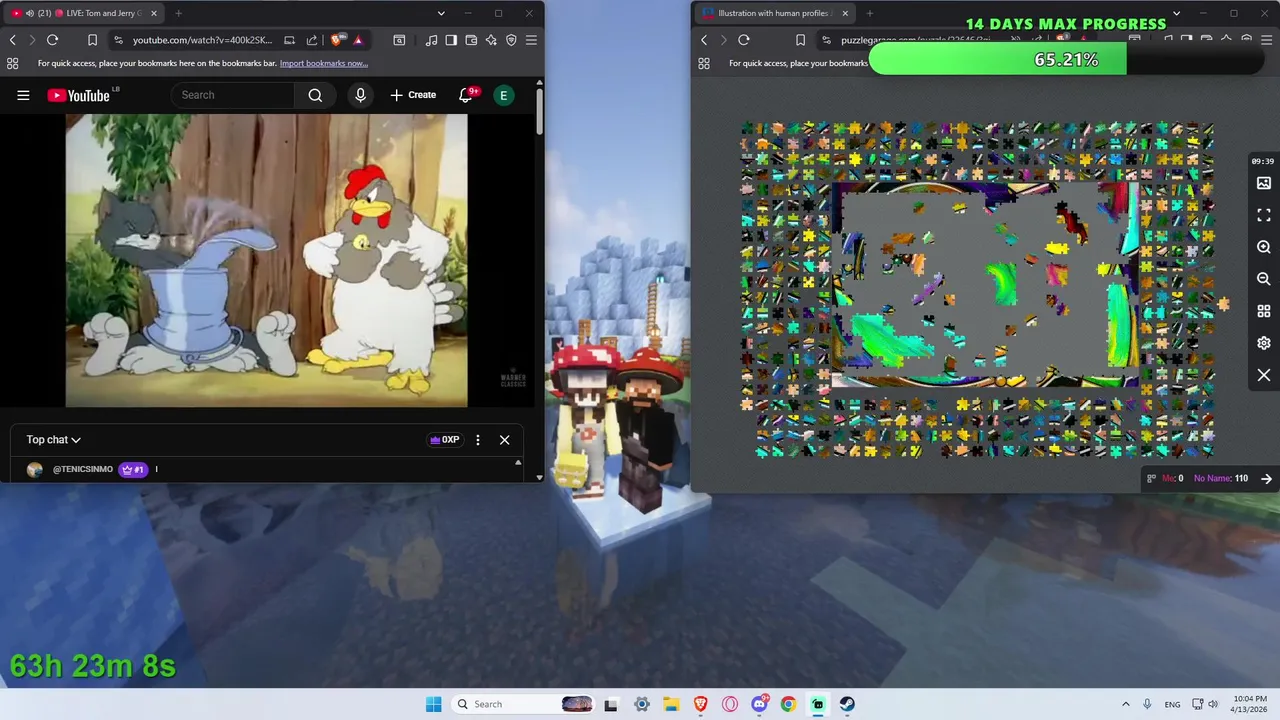Close the puzzle with the X icon
This screenshot has height=720, width=1280.
pos(1264,375)
